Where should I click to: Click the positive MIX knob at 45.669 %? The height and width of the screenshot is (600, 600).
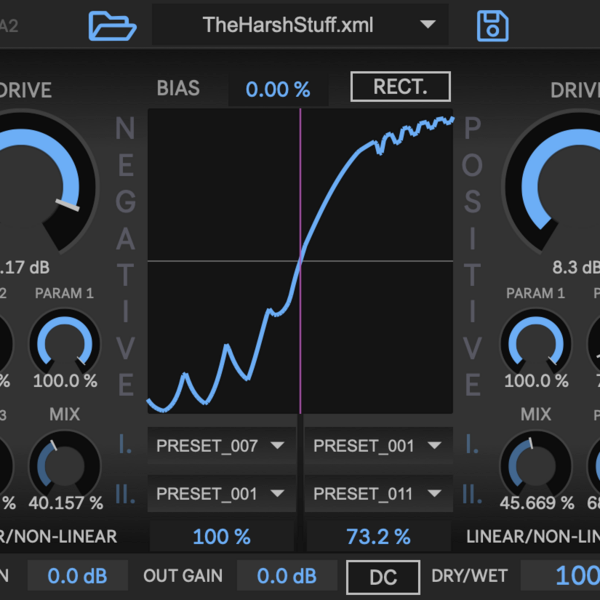coord(535,464)
